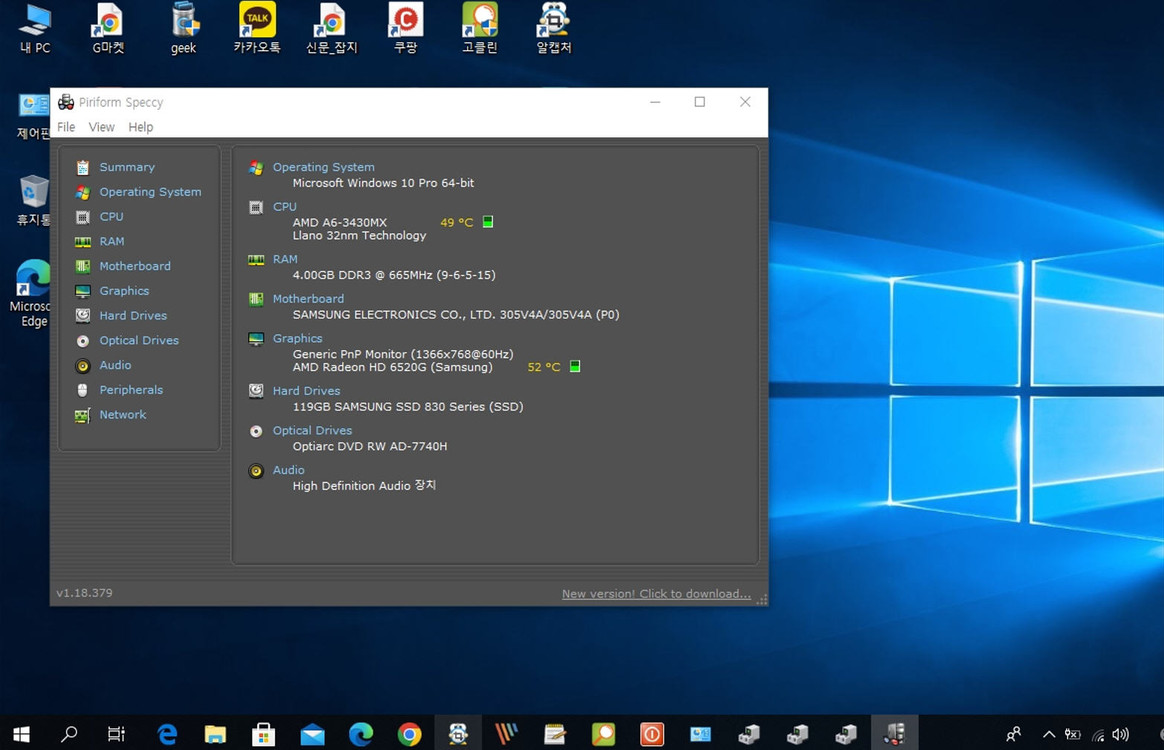Select the Graphics monitor icon in sidebar
The image size is (1164, 750).
pos(82,291)
